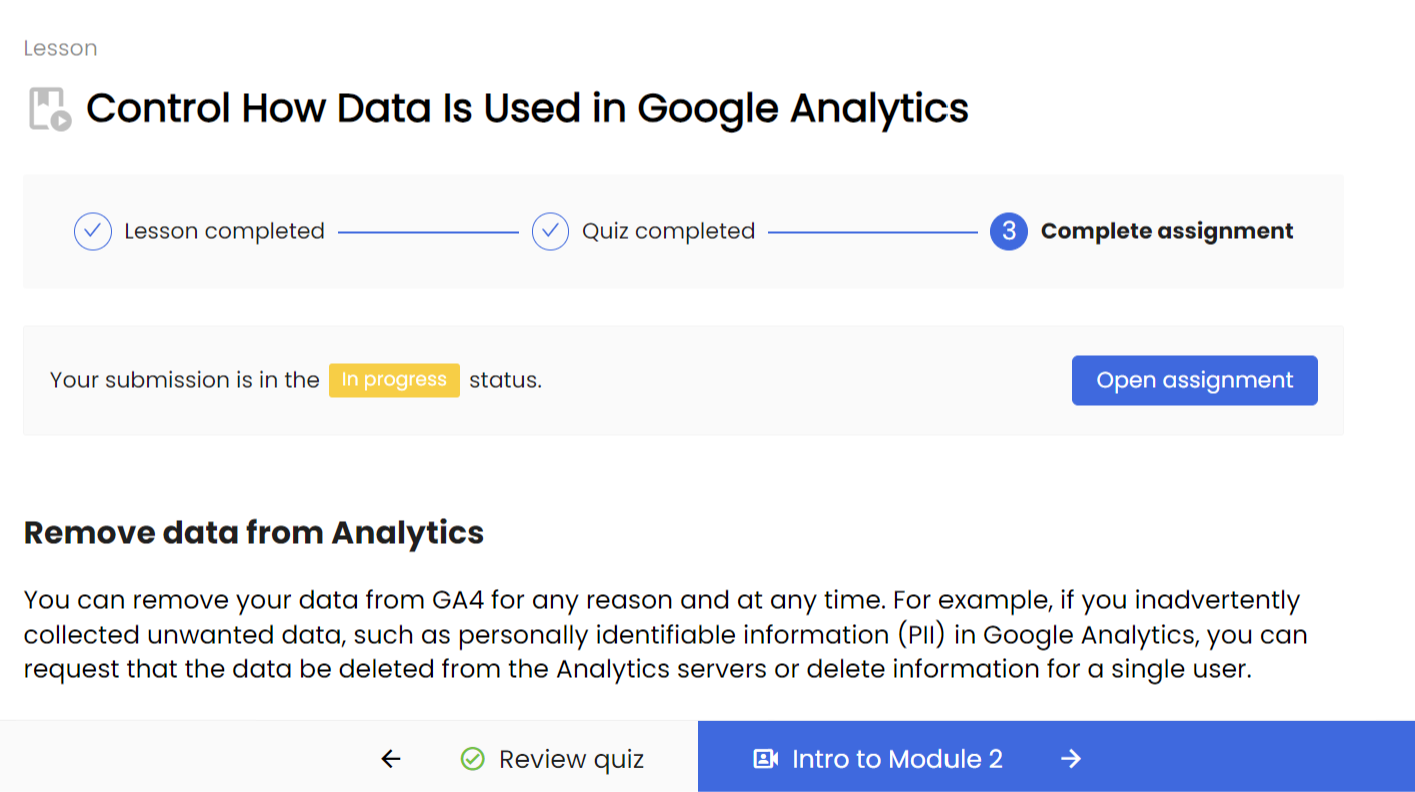Viewport: 1415px width, 792px height.
Task: Advance with the right arrow icon
Action: 1071,759
